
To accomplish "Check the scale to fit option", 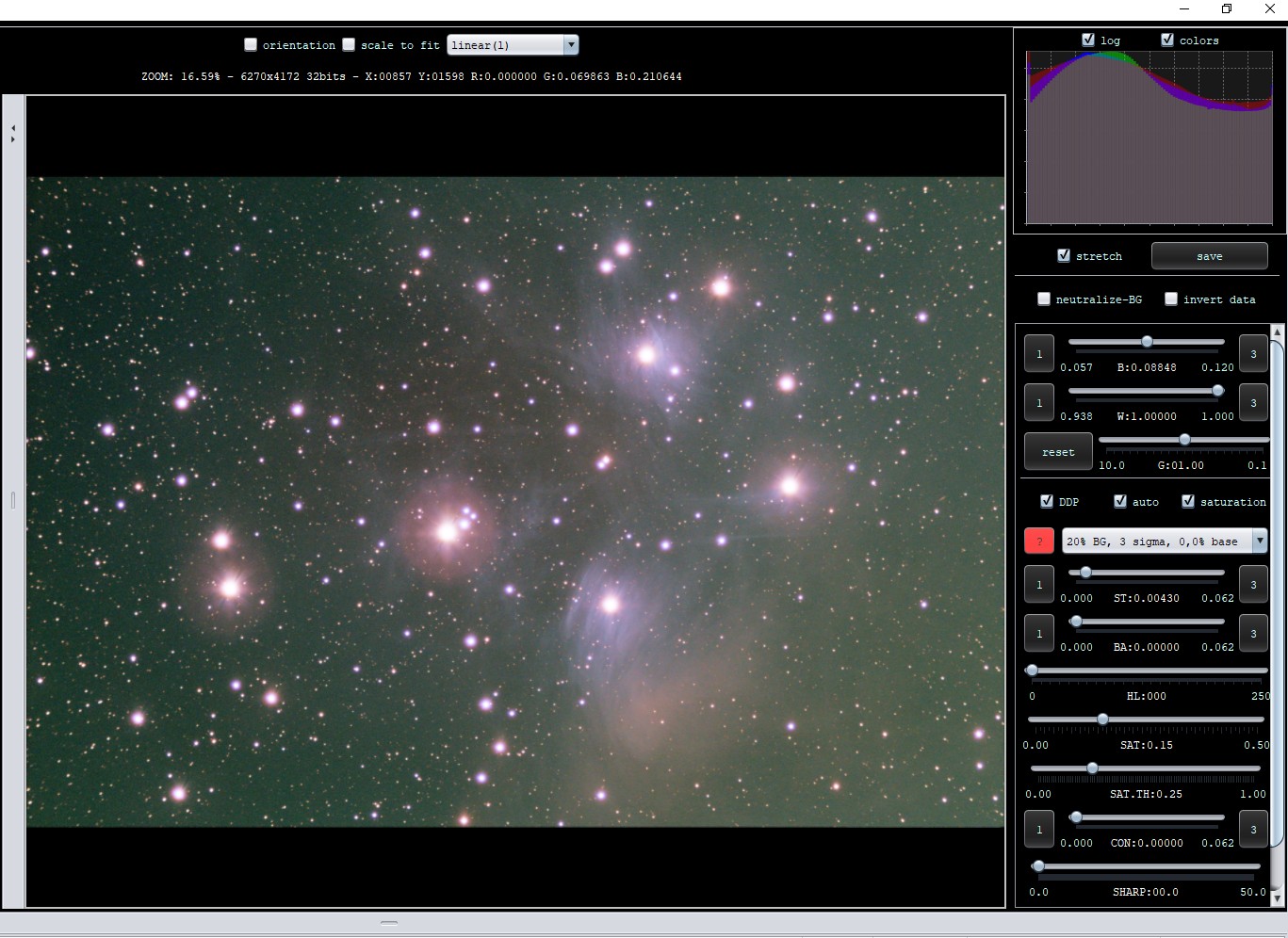I will [349, 44].
